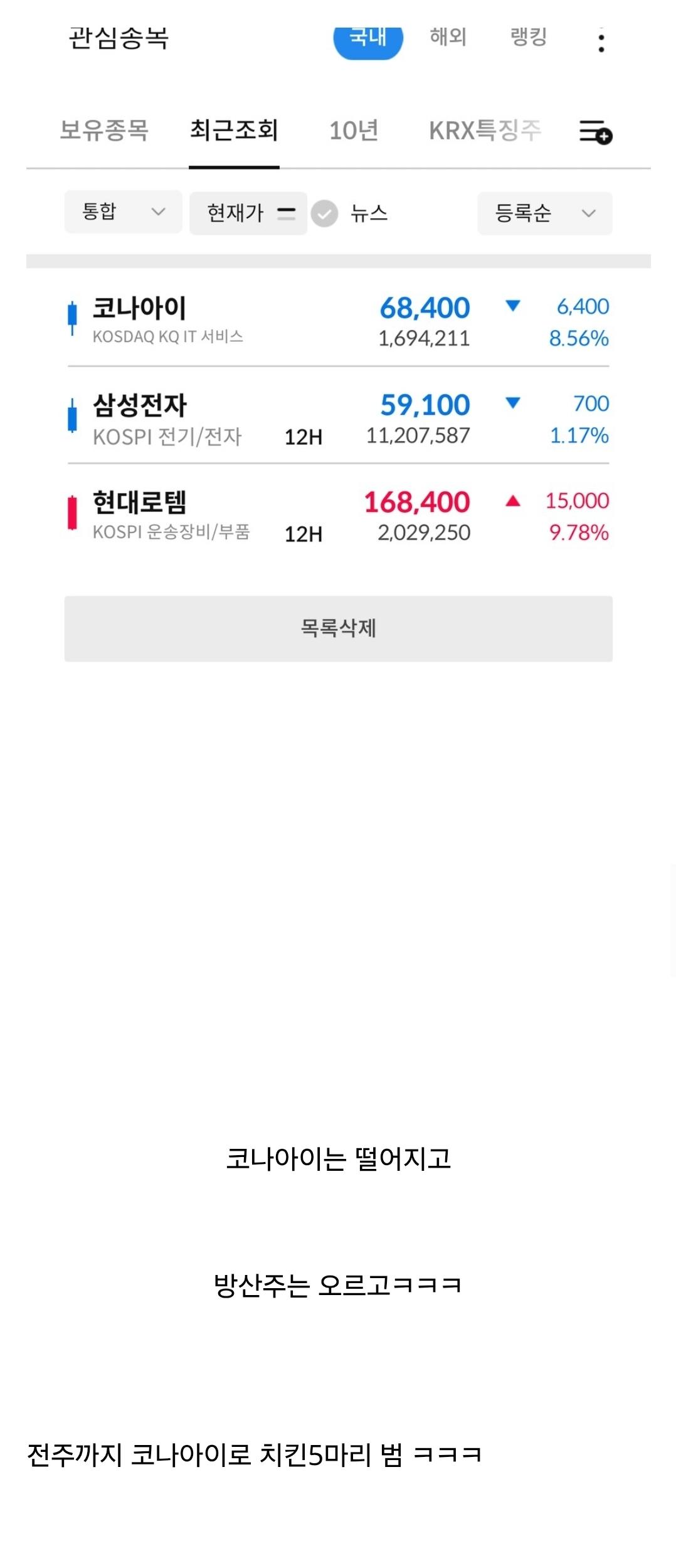676x1568 pixels.
Task: Click the blue candlestick icon beside 삼성전자
Action: tap(72, 415)
